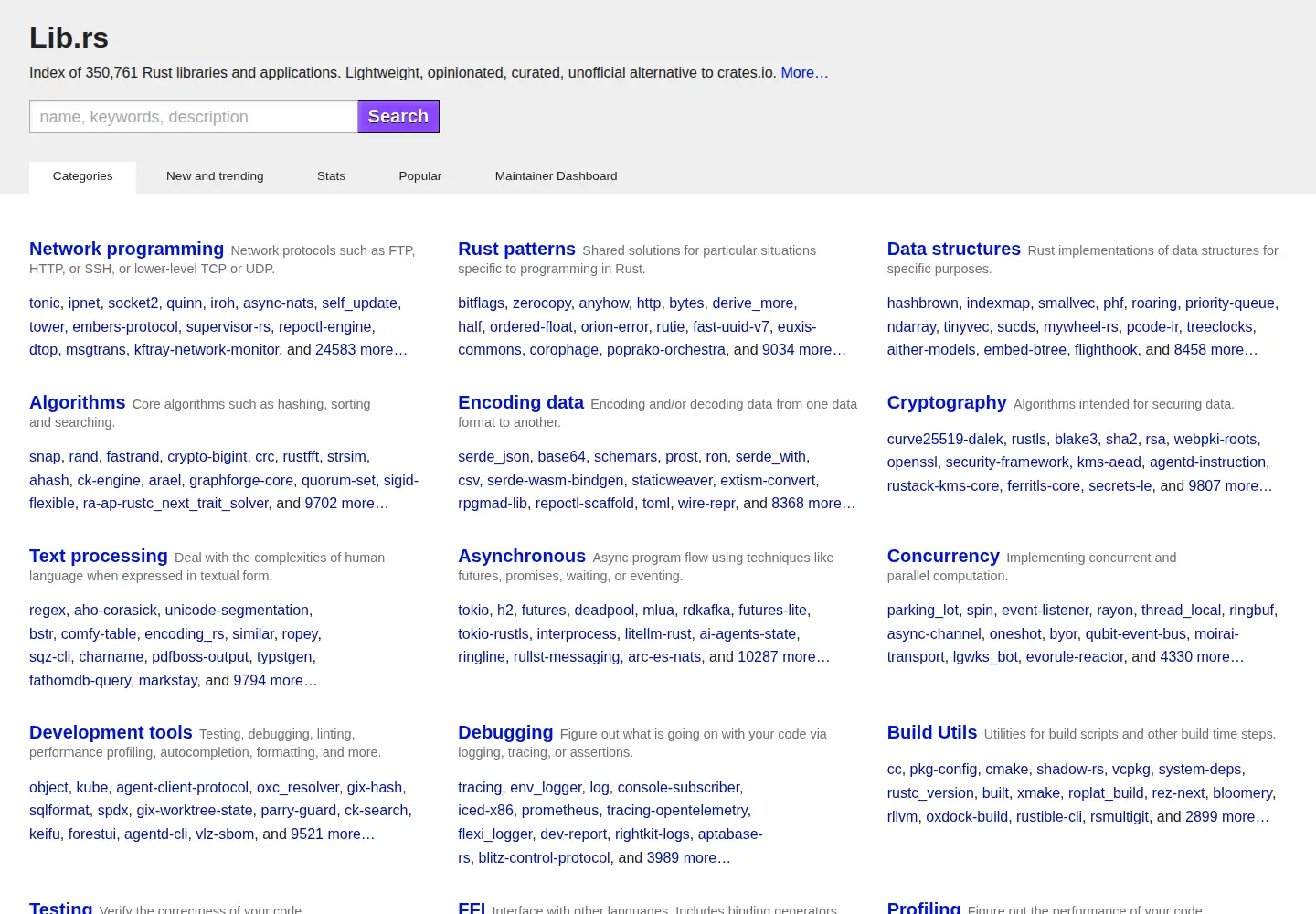Viewport: 1316px width, 914px height.
Task: Visit the Asynchronous category heading
Action: [522, 556]
